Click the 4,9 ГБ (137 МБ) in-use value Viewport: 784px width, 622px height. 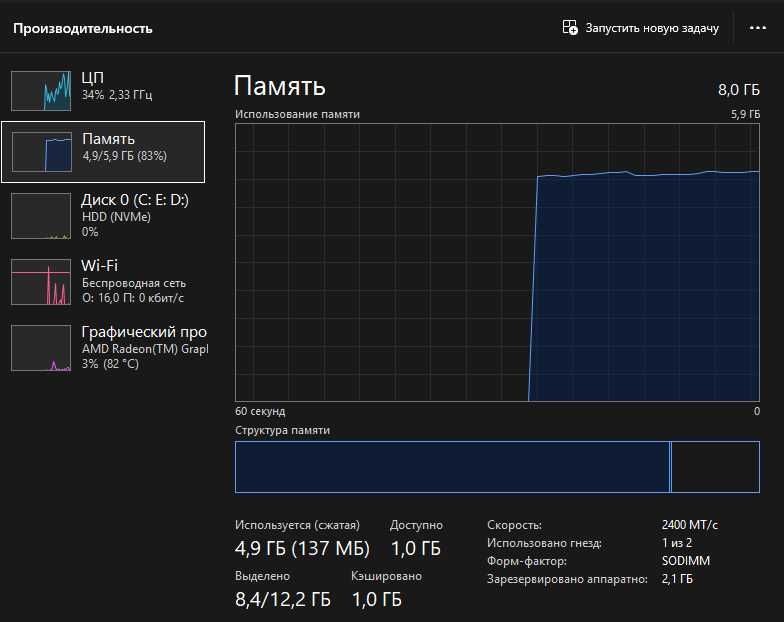[302, 548]
